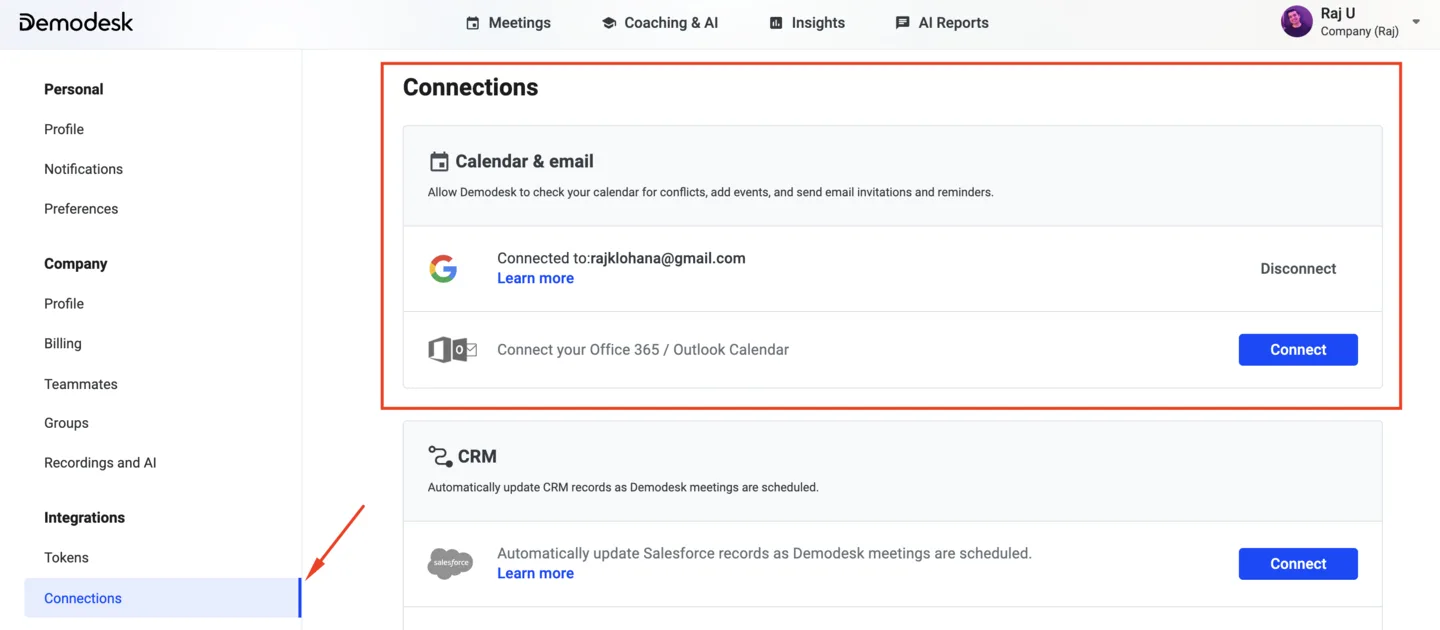Click the Meetings calendar icon in top nav
The image size is (1440, 630).
[x=473, y=23]
